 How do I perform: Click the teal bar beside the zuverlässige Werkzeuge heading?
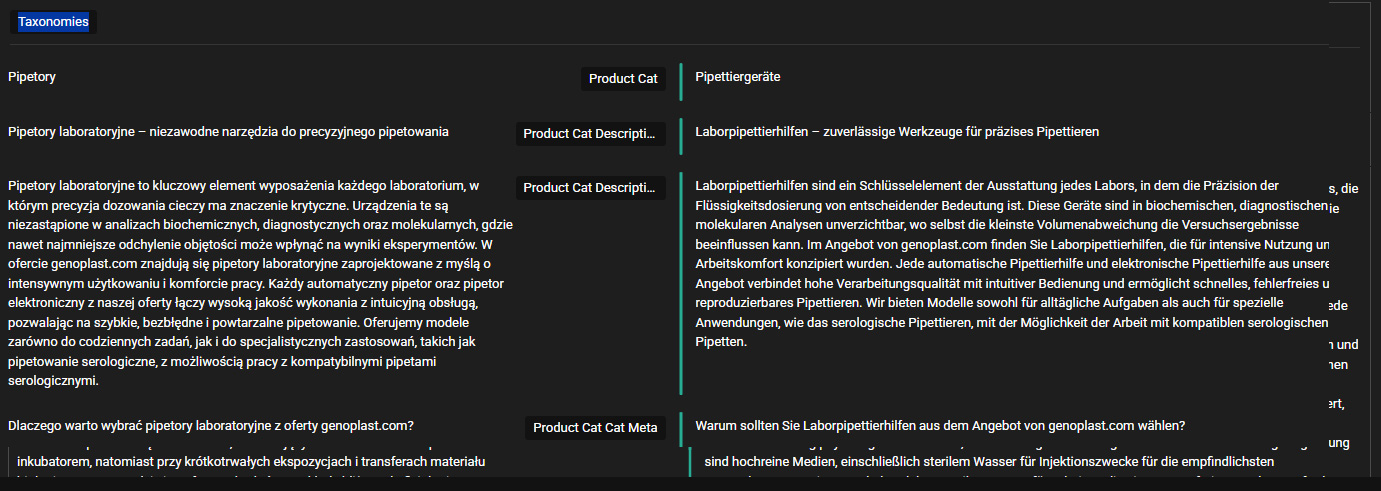pos(681,135)
